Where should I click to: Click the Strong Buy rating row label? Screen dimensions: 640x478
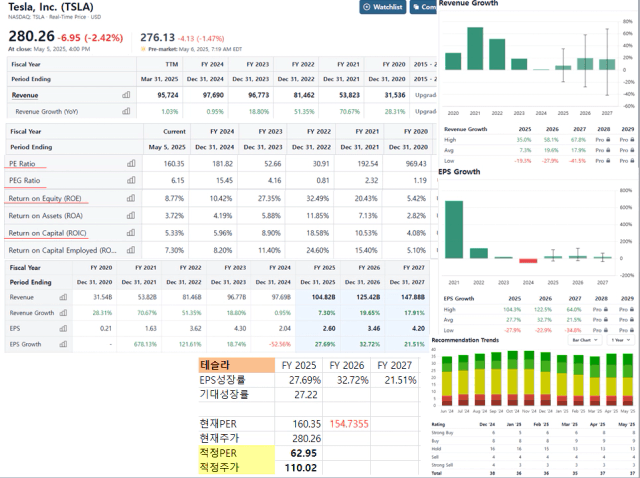(x=442, y=433)
